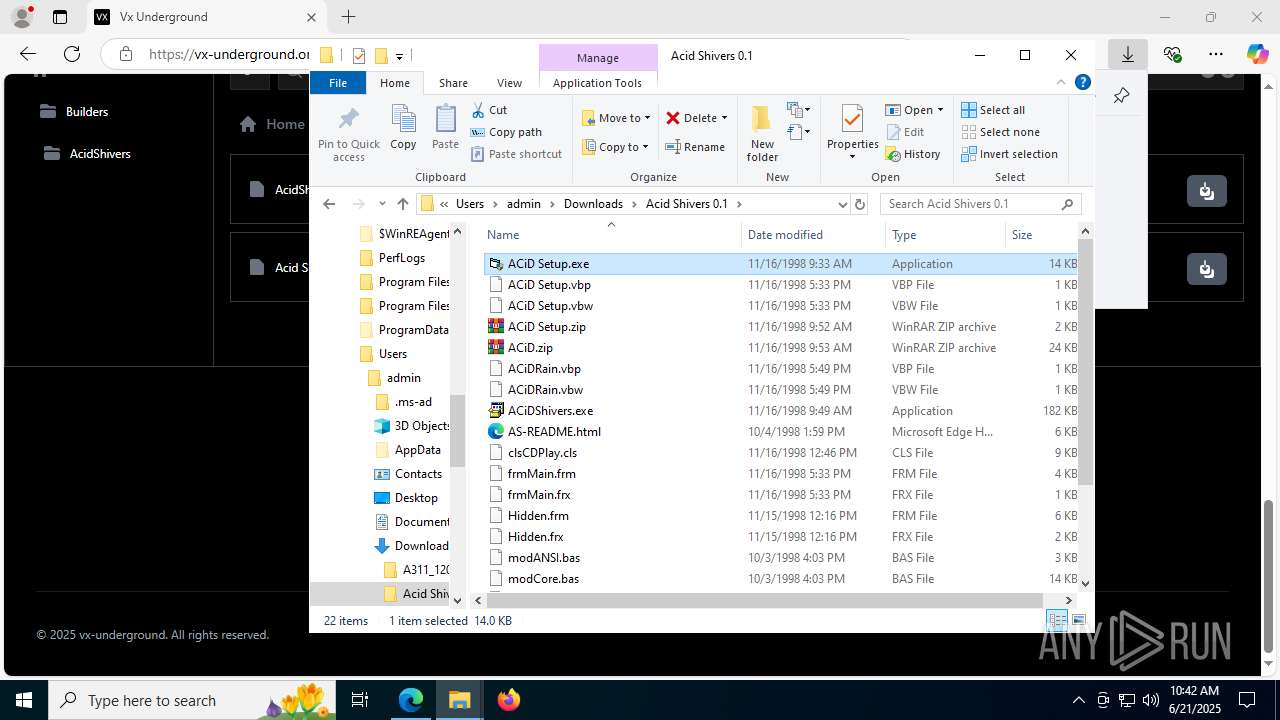Collapse the ribbon with the chevron
This screenshot has width=1280, height=720.
coord(1061,83)
